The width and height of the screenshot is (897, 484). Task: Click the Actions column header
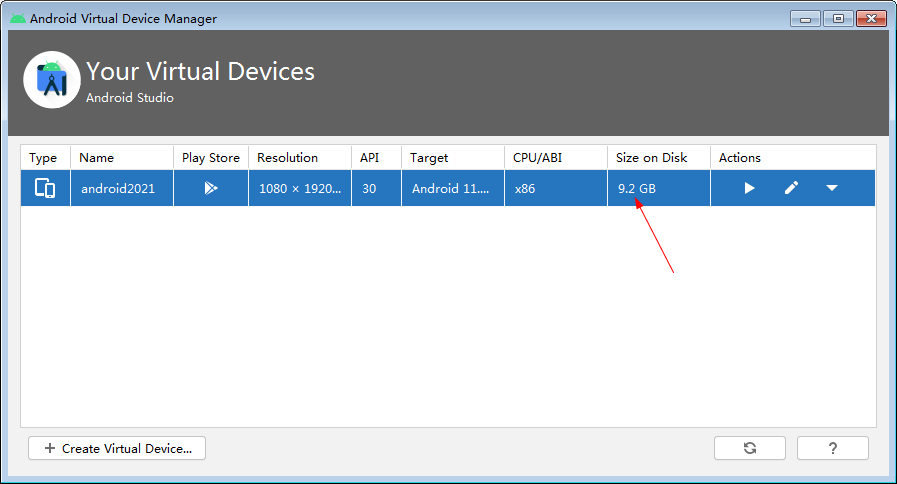[x=793, y=157]
